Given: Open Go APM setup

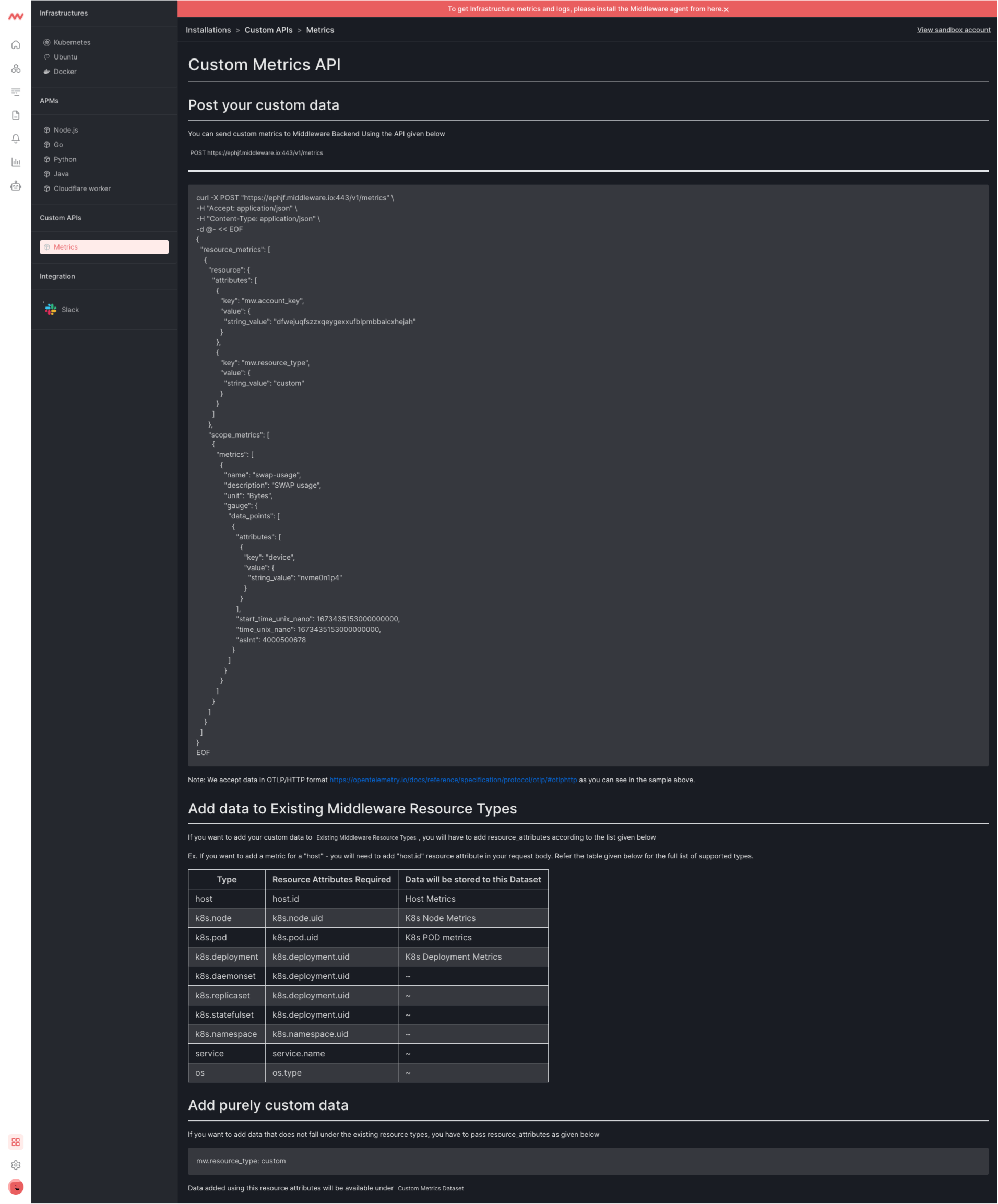Looking at the screenshot, I should coord(58,145).
